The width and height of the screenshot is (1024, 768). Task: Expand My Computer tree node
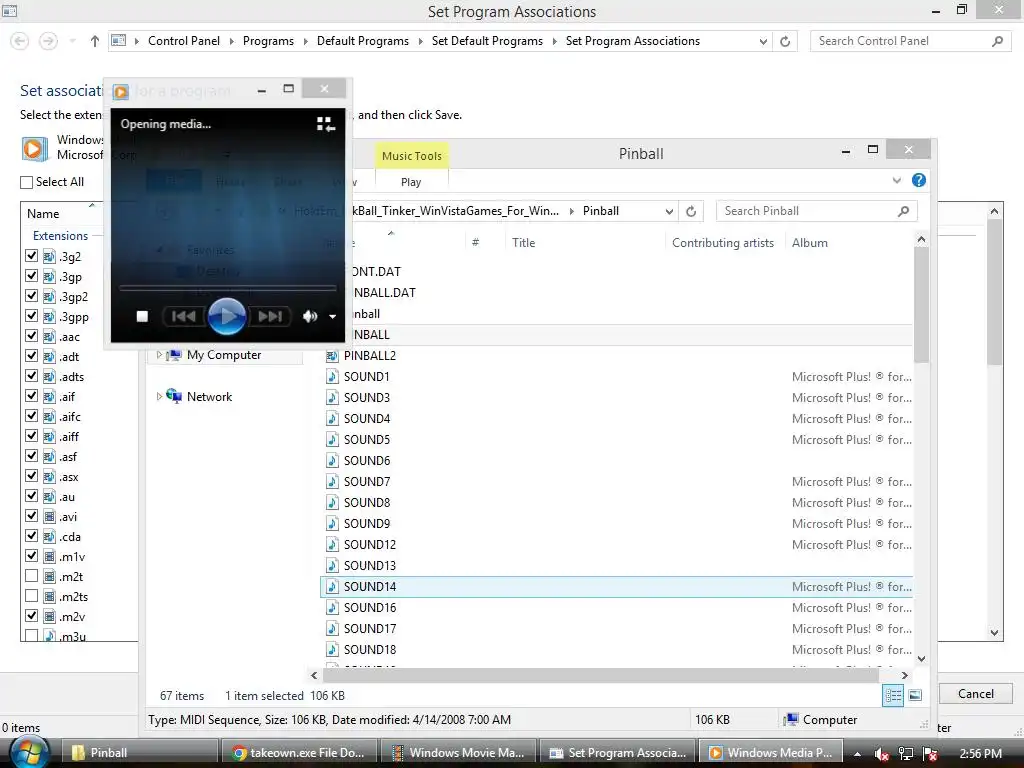pyautogui.click(x=159, y=355)
